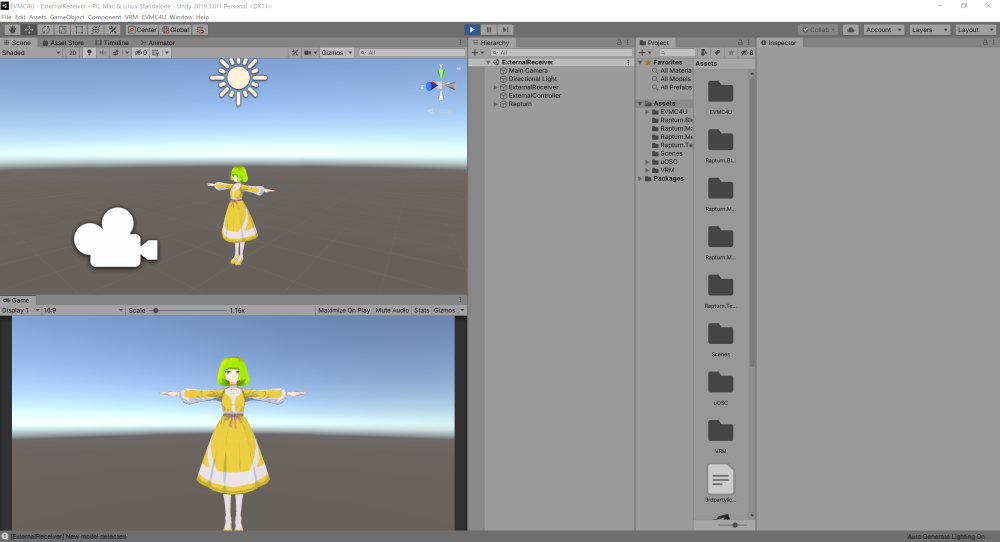Toggle hidden objects visibility in Scene
Screen dimensions: 1000x542
coord(141,52)
